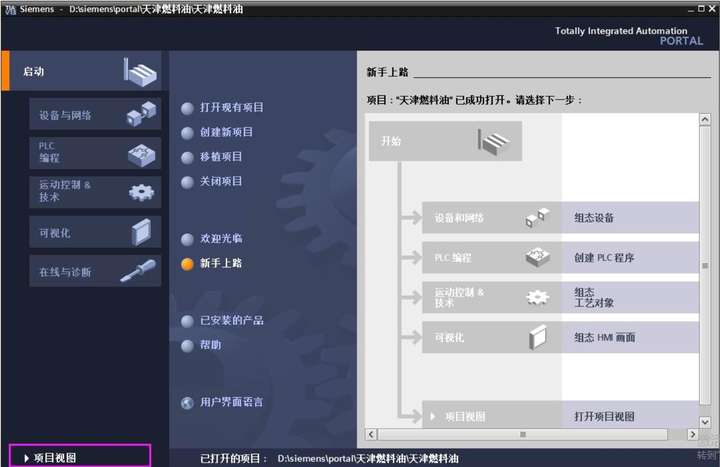The width and height of the screenshot is (720, 467).
Task: Click the gear icon in the 运动控制 workflow row
Action: pos(537,298)
